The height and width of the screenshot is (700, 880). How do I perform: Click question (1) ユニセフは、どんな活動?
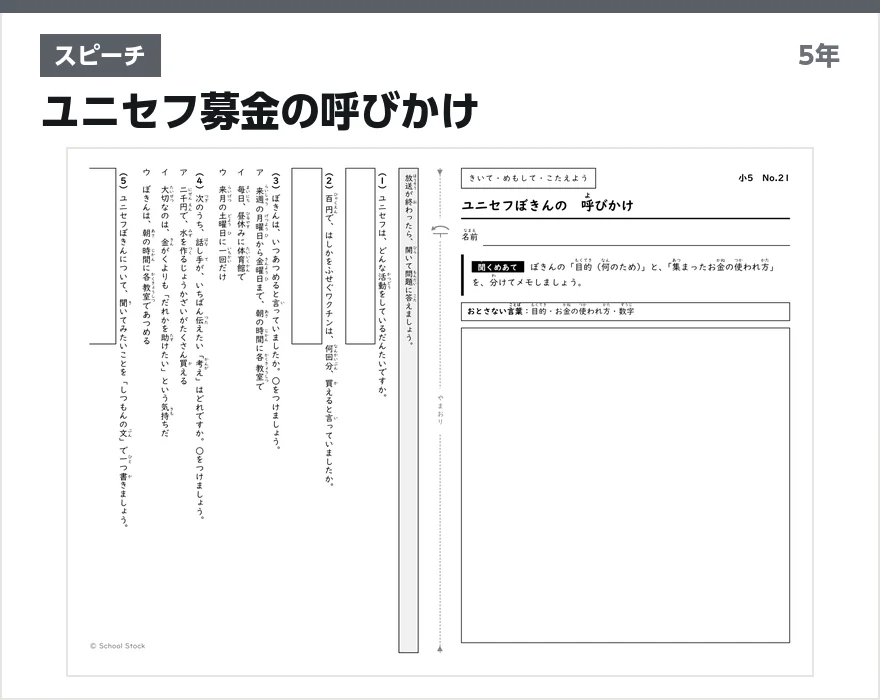382,285
